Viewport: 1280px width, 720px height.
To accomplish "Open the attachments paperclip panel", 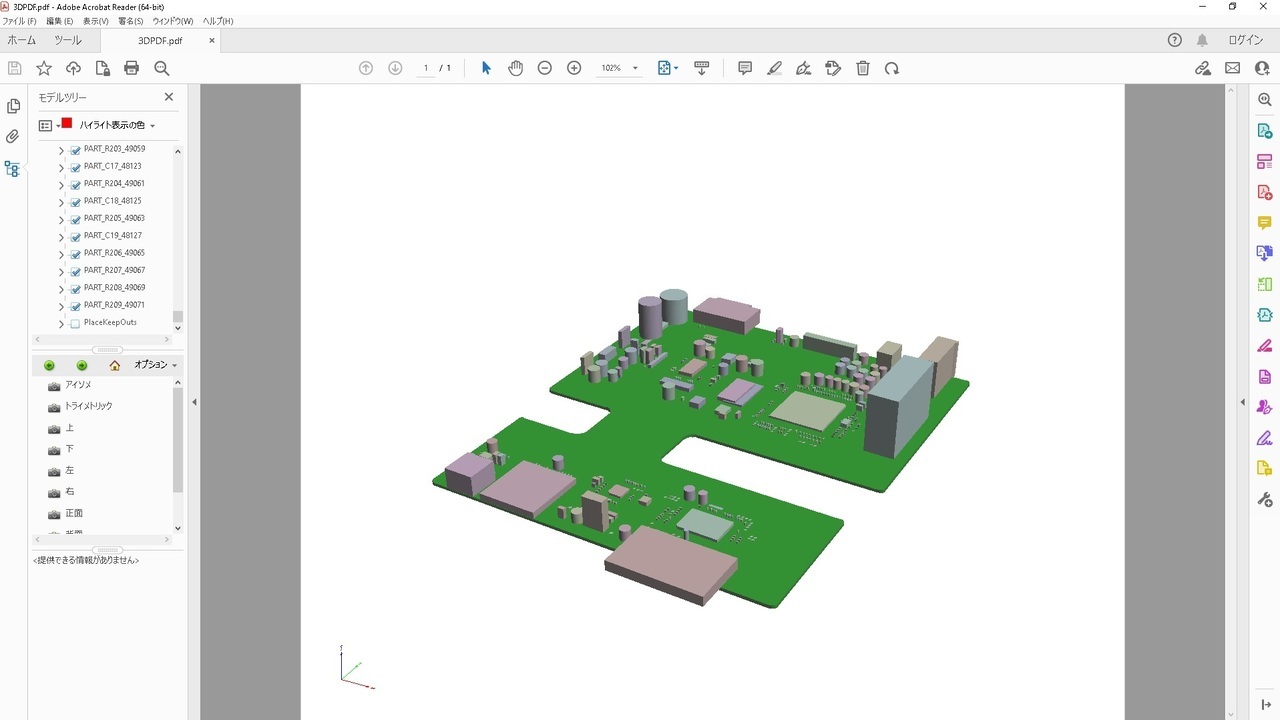I will pos(13,137).
